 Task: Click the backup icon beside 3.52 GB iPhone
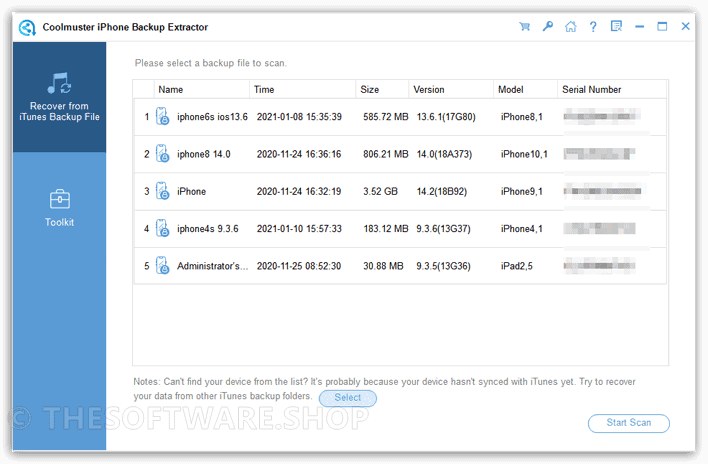tap(162, 191)
